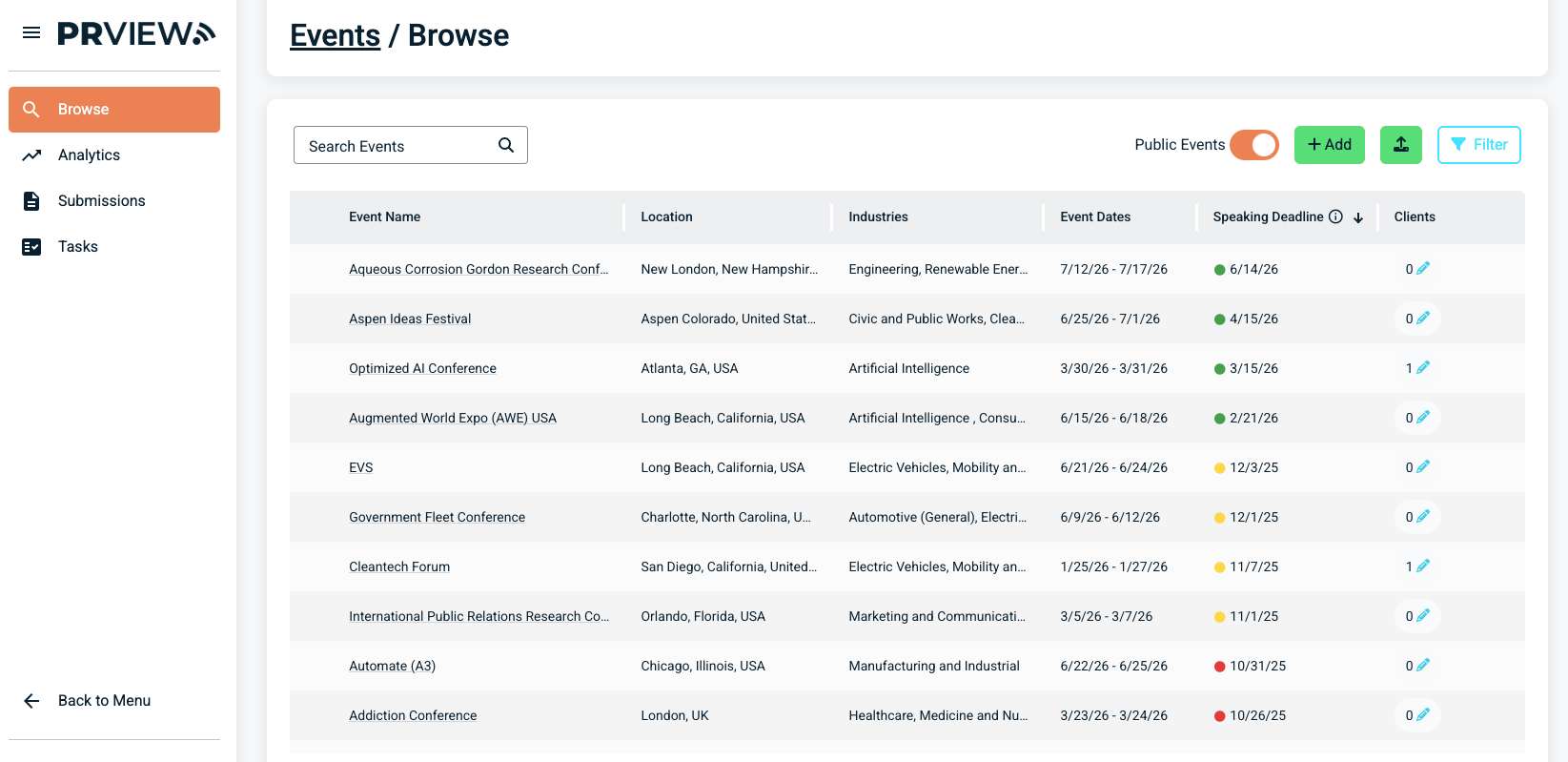
Task: Open the Filter options
Action: (x=1478, y=145)
